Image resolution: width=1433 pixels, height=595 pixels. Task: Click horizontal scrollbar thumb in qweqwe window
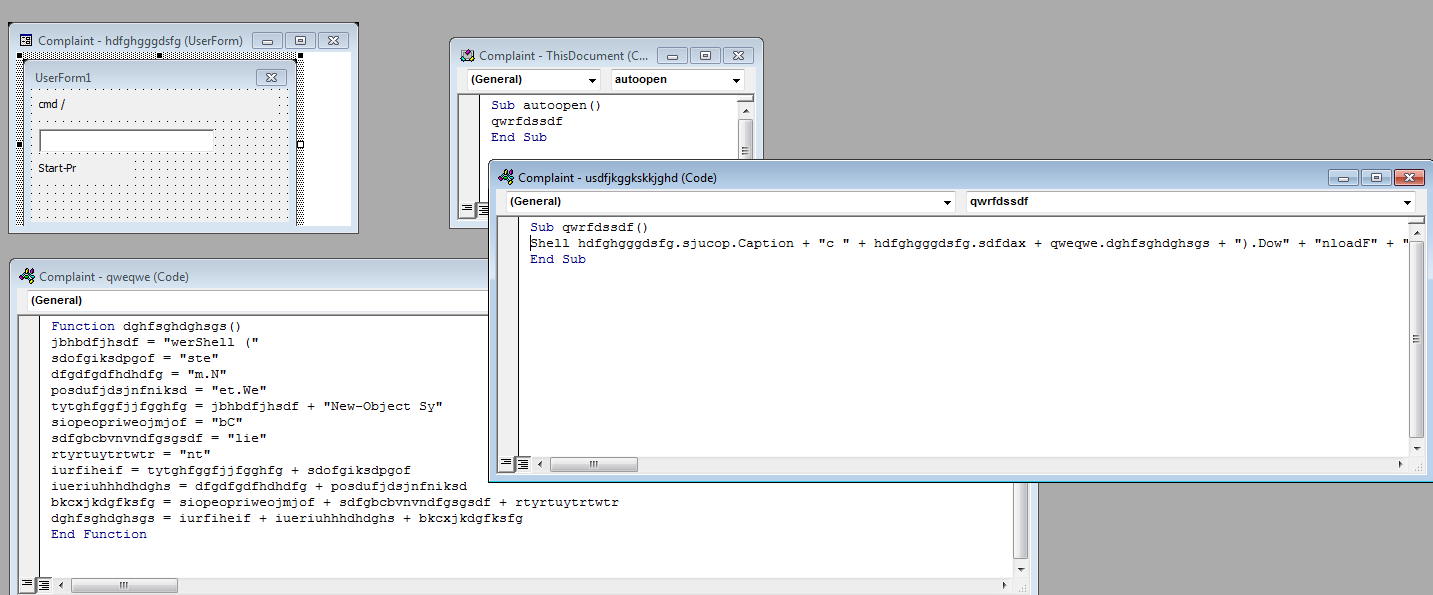[125, 585]
